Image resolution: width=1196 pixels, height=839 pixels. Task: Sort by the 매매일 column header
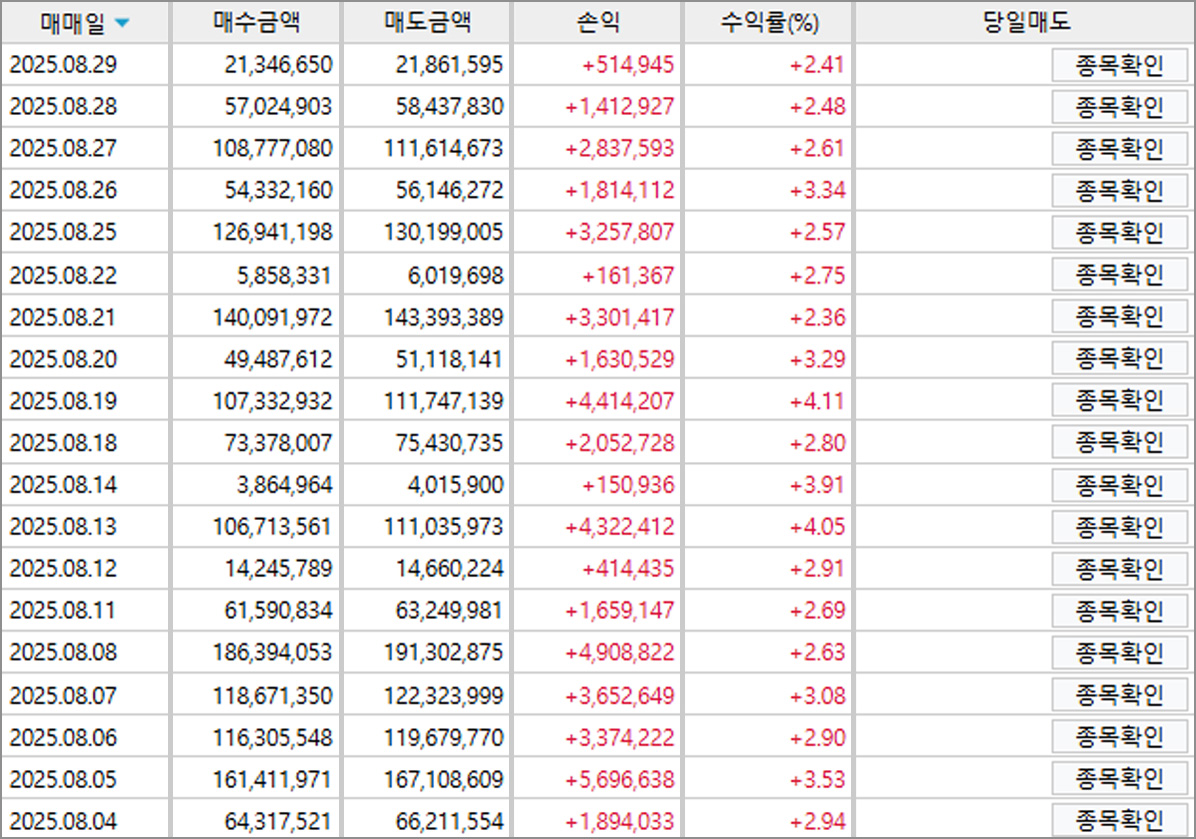(x=85, y=22)
